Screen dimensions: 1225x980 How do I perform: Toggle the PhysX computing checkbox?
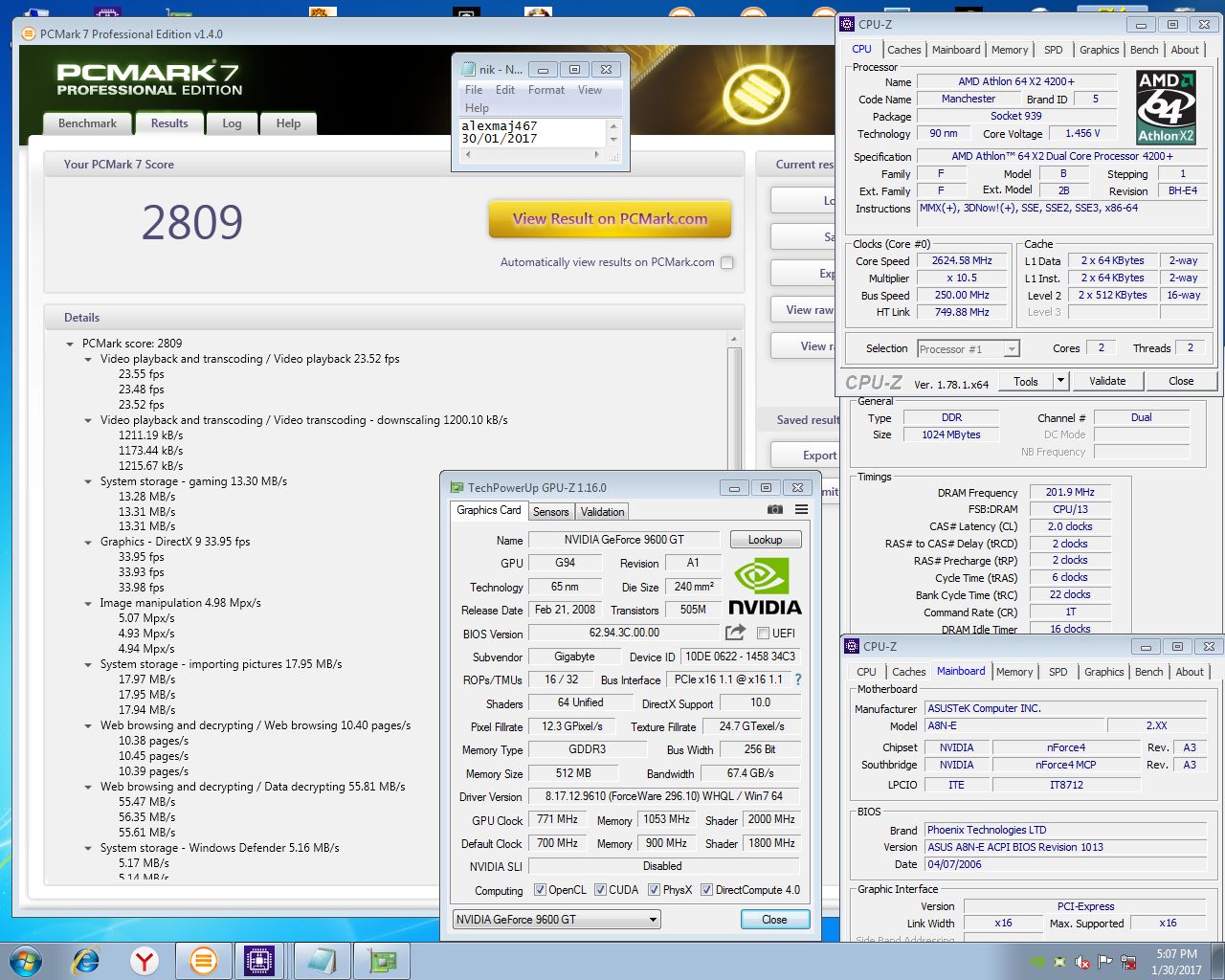(x=654, y=890)
